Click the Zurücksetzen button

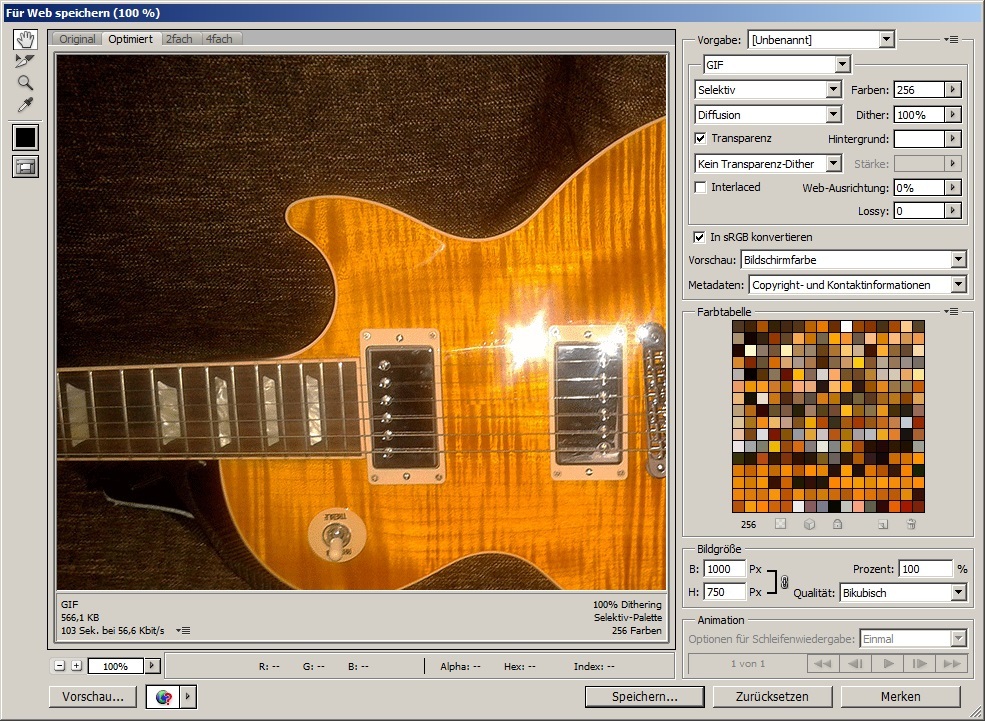(x=772, y=696)
